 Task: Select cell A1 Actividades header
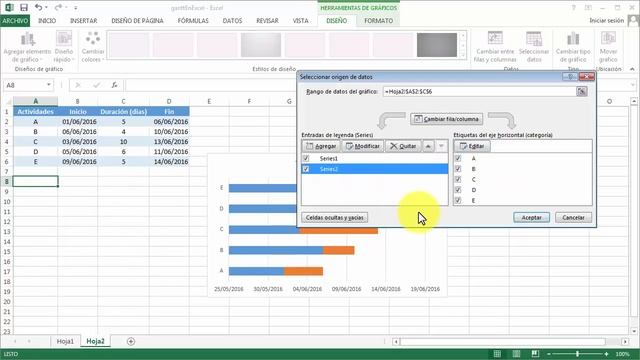(x=36, y=111)
